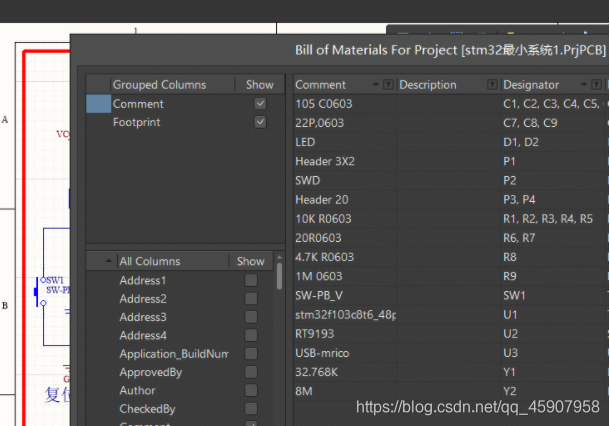This screenshot has height=426, width=610.
Task: Select the 1M 0603 row
Action: [x=451, y=276]
